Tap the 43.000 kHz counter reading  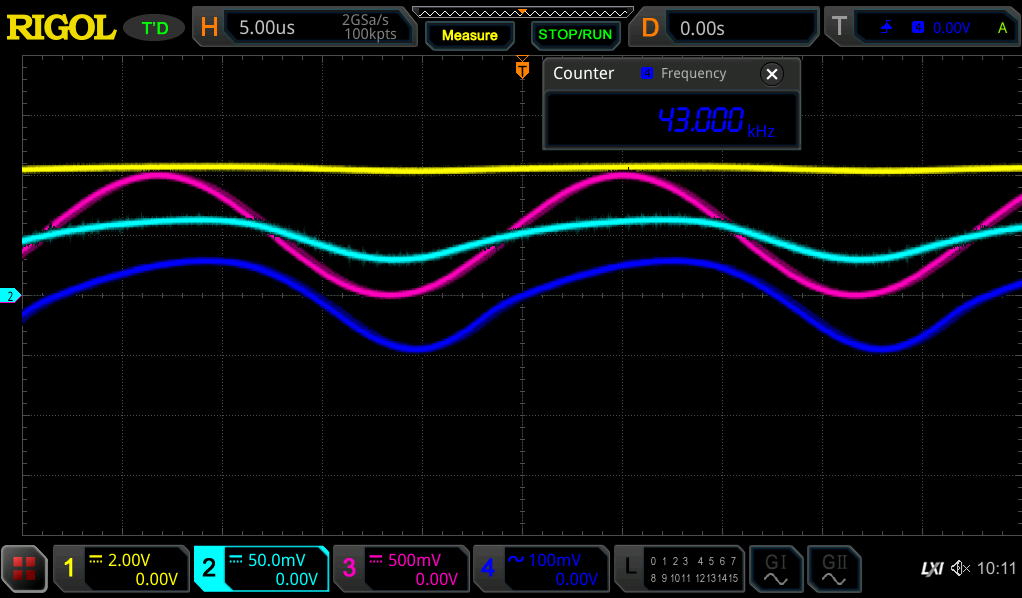point(716,121)
